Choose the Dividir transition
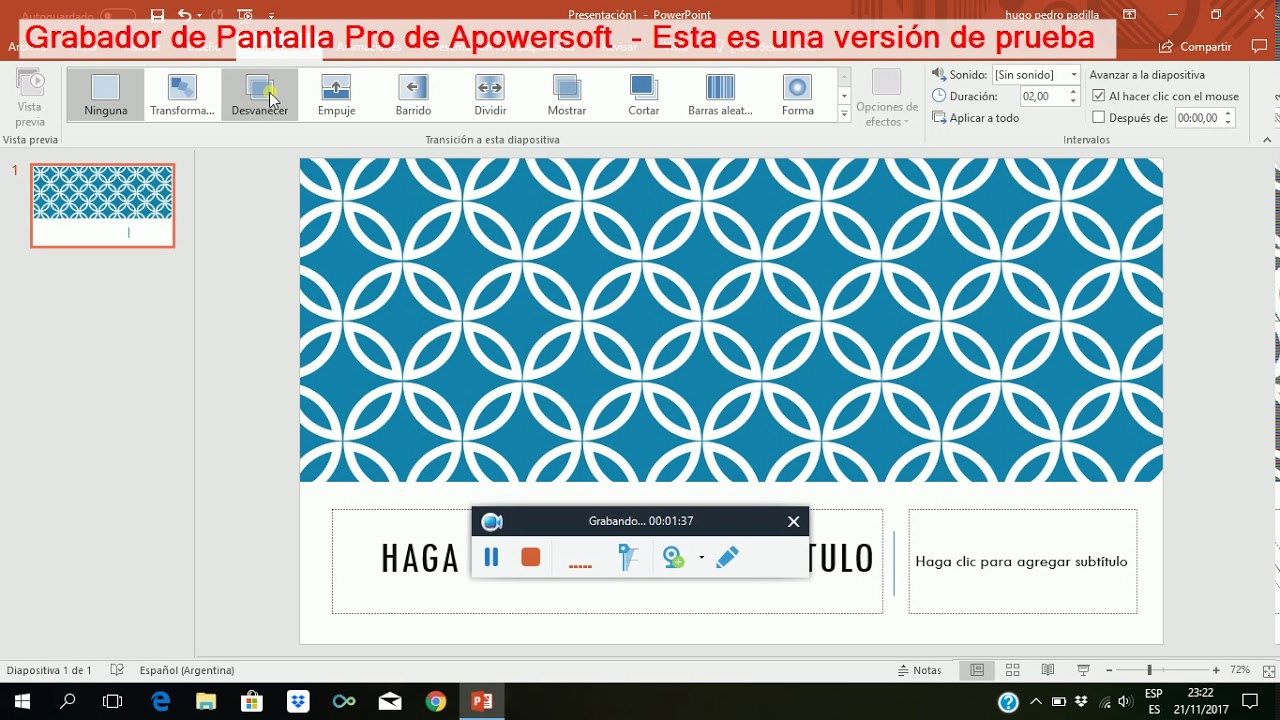The image size is (1280, 720). pos(490,95)
